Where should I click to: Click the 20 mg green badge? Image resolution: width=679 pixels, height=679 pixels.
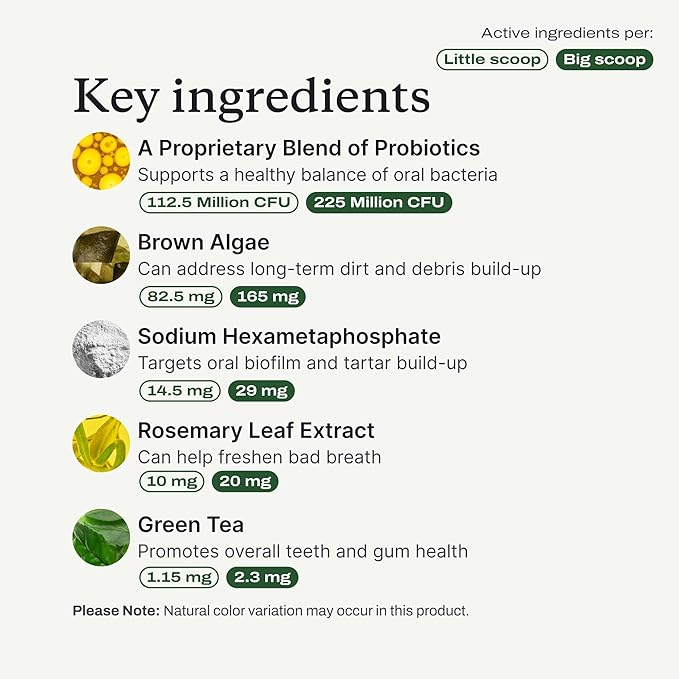(245, 481)
